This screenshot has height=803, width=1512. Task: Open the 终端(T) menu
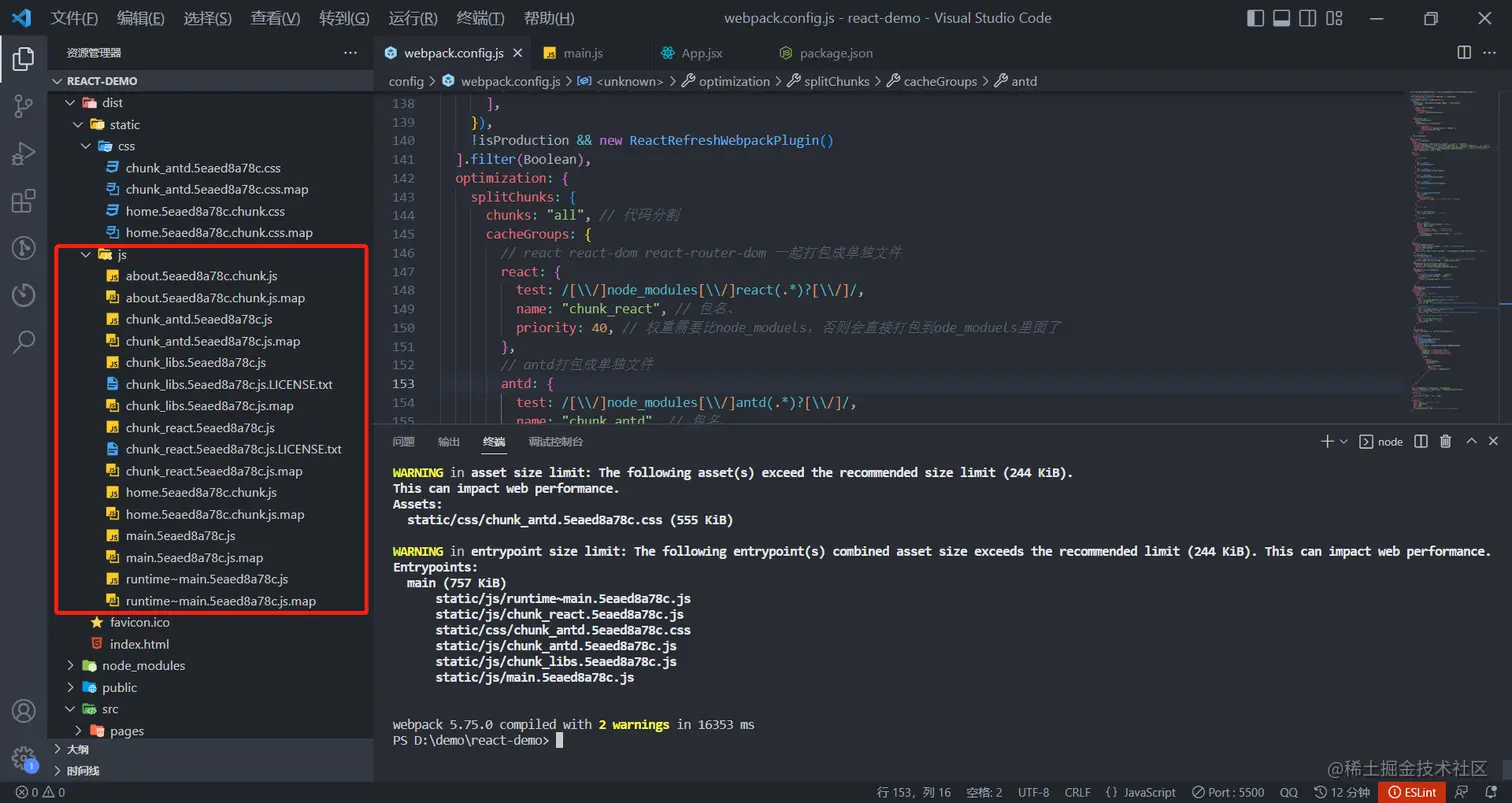tap(480, 18)
